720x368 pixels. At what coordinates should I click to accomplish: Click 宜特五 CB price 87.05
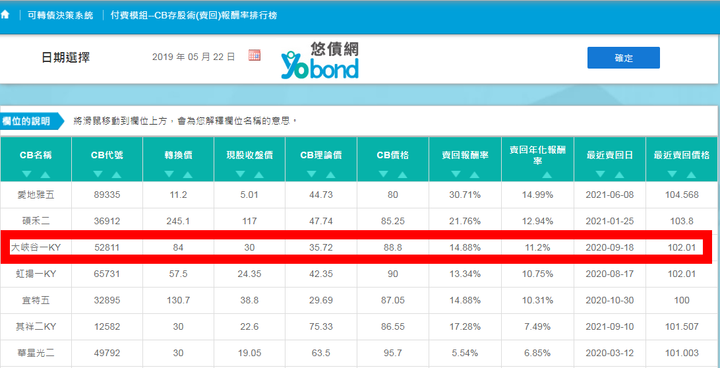coord(393,300)
